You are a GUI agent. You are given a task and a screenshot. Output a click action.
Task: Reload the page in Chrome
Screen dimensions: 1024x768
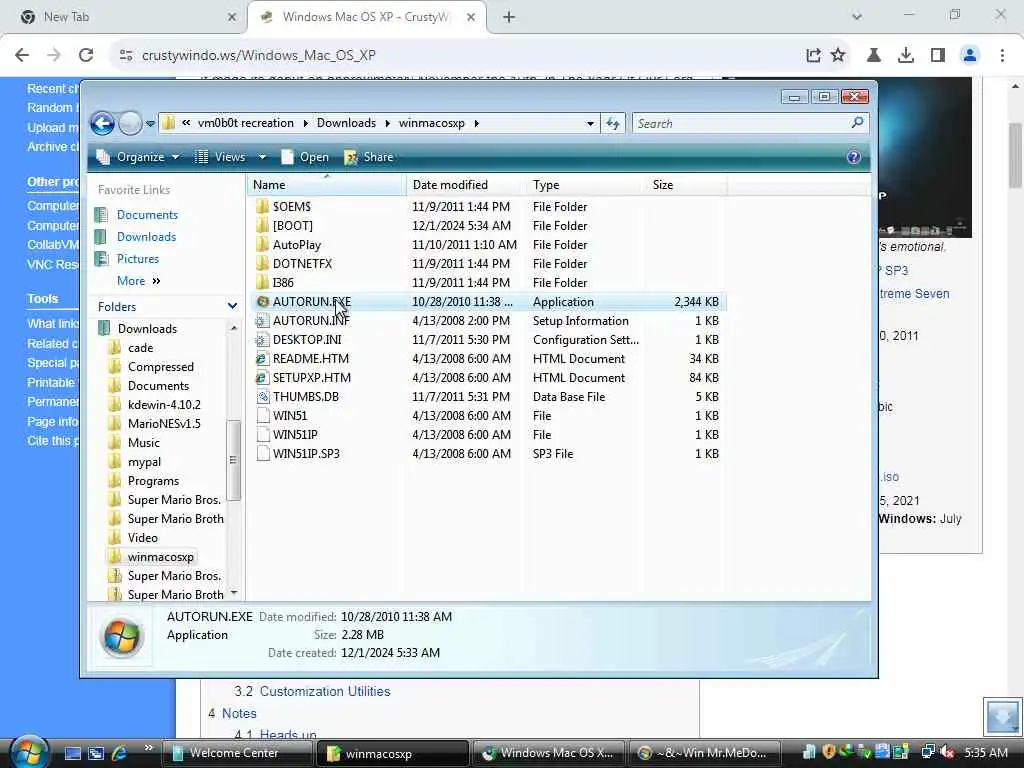(x=86, y=56)
